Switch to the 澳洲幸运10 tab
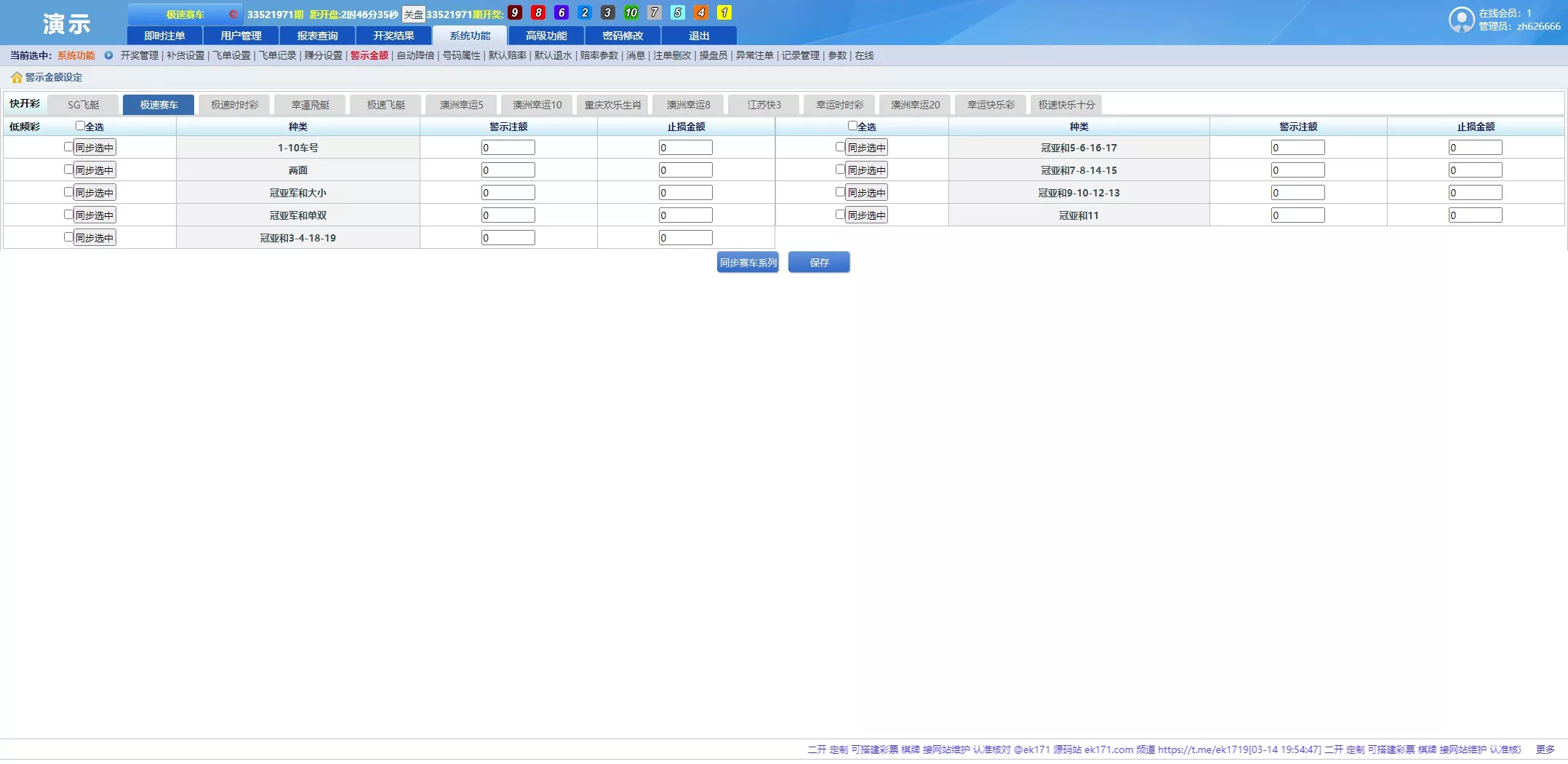Image resolution: width=1568 pixels, height=764 pixels. pos(537,105)
